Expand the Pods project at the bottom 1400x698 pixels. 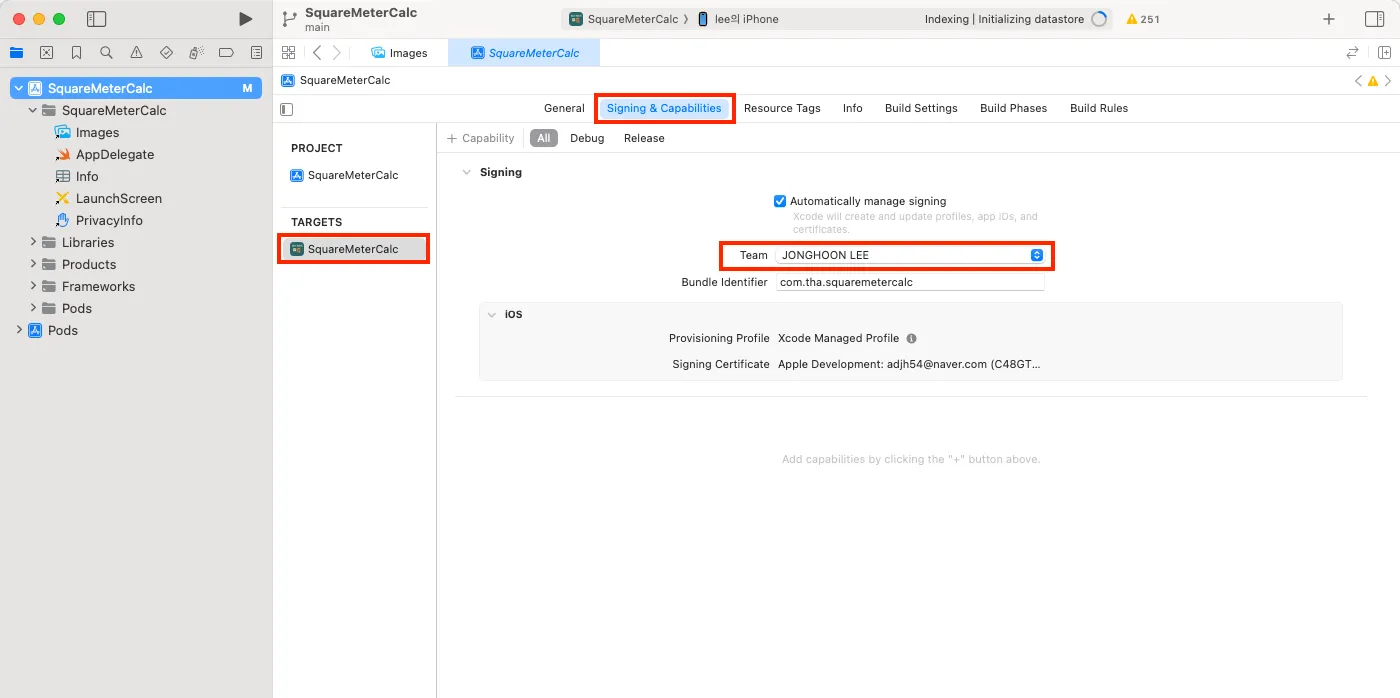19,330
